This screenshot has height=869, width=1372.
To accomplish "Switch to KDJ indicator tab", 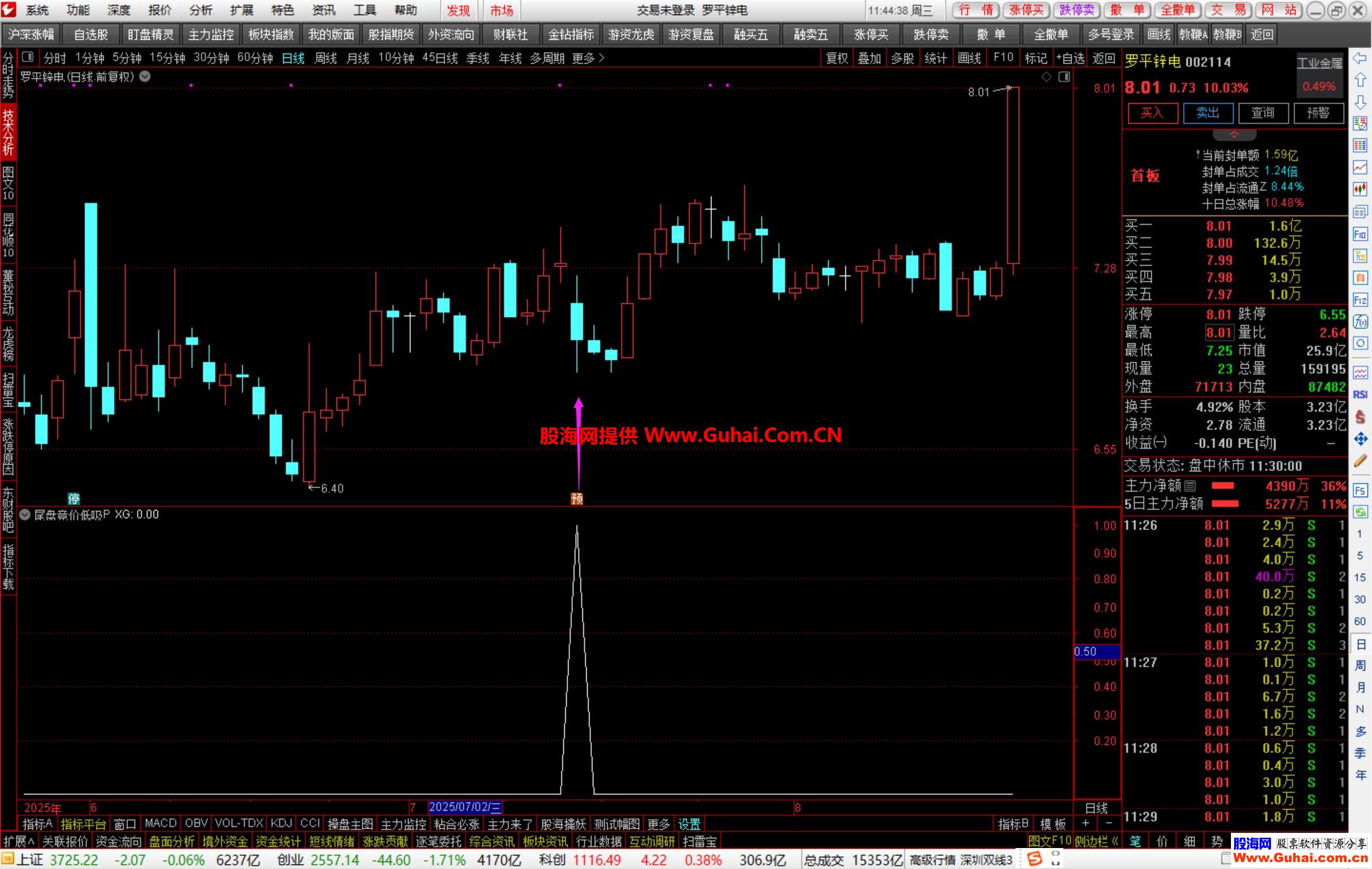I will pyautogui.click(x=281, y=824).
